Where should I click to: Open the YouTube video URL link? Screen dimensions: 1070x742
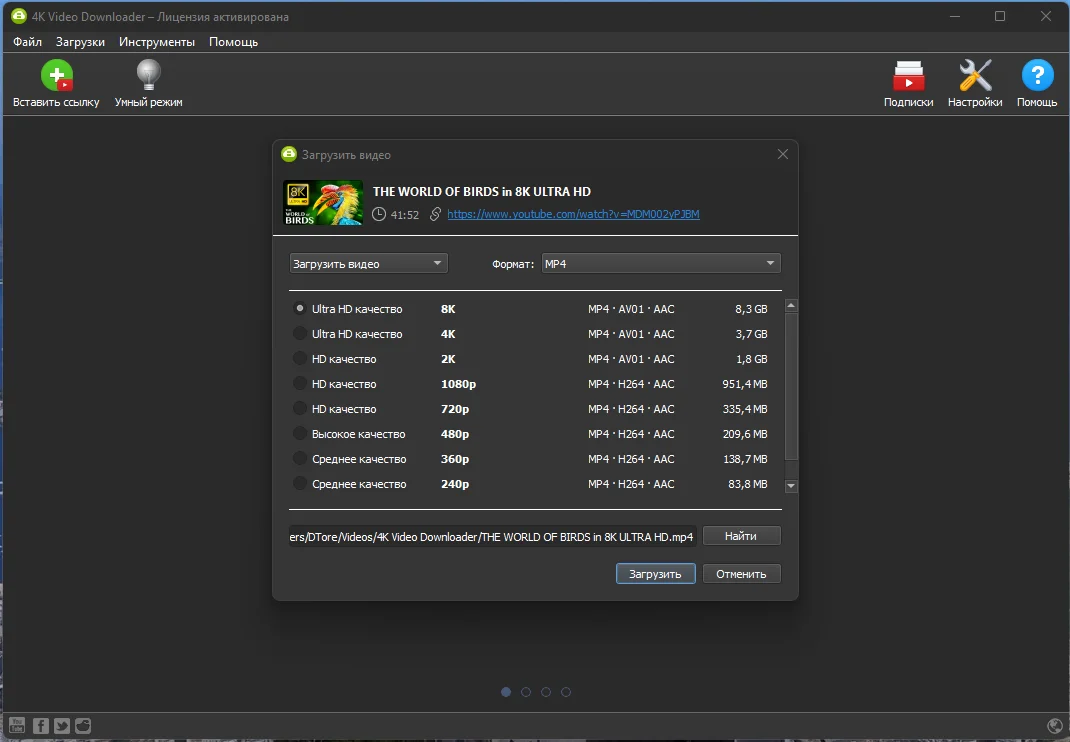[573, 214]
